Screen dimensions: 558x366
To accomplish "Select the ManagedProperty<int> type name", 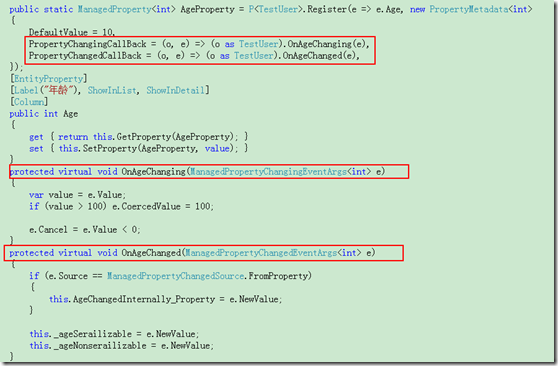I will pos(127,9).
